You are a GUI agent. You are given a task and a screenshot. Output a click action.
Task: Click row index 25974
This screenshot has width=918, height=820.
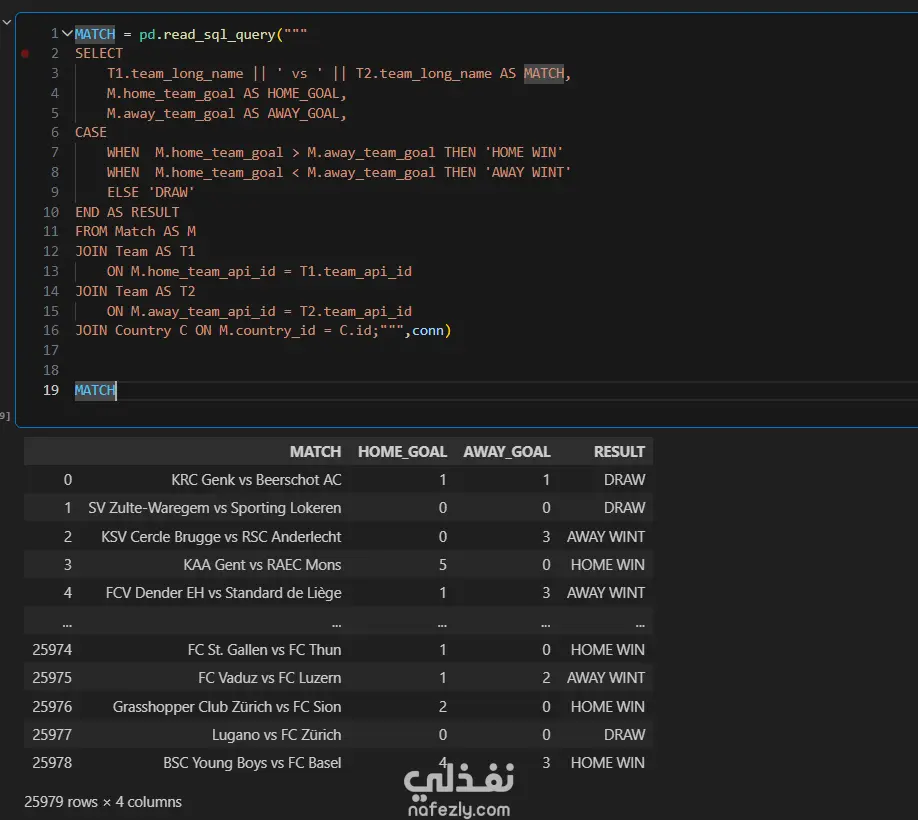tap(52, 650)
